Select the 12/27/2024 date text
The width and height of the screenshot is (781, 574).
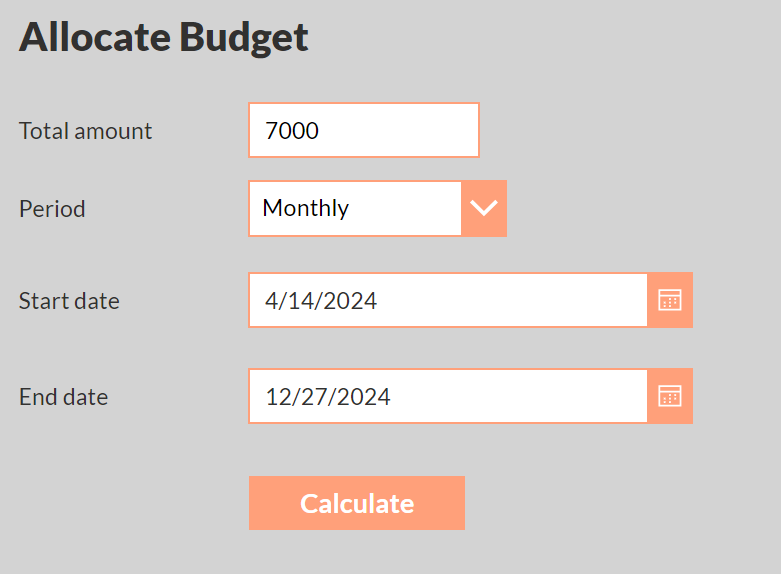pos(328,397)
